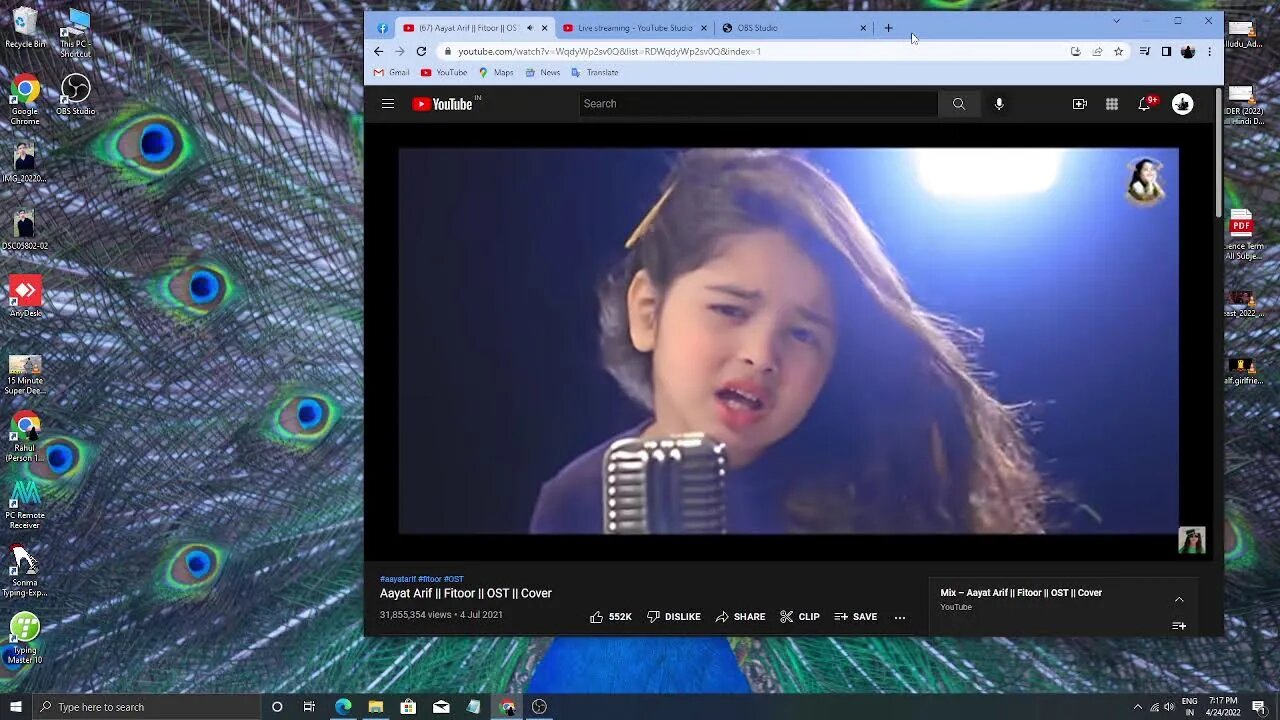1280x720 pixels.
Task: Open the Chrome tab search dropdown arrow
Action: tap(1116, 21)
